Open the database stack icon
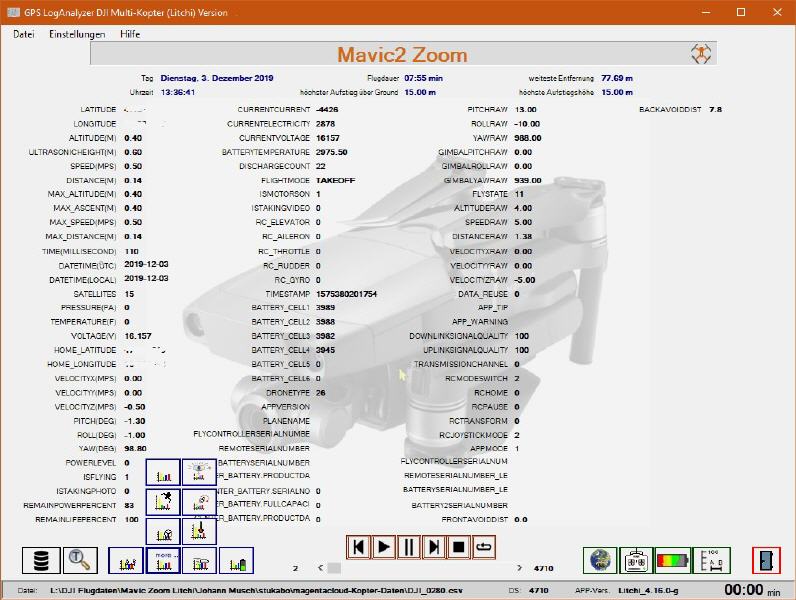This screenshot has height=600, width=796. 41,560
